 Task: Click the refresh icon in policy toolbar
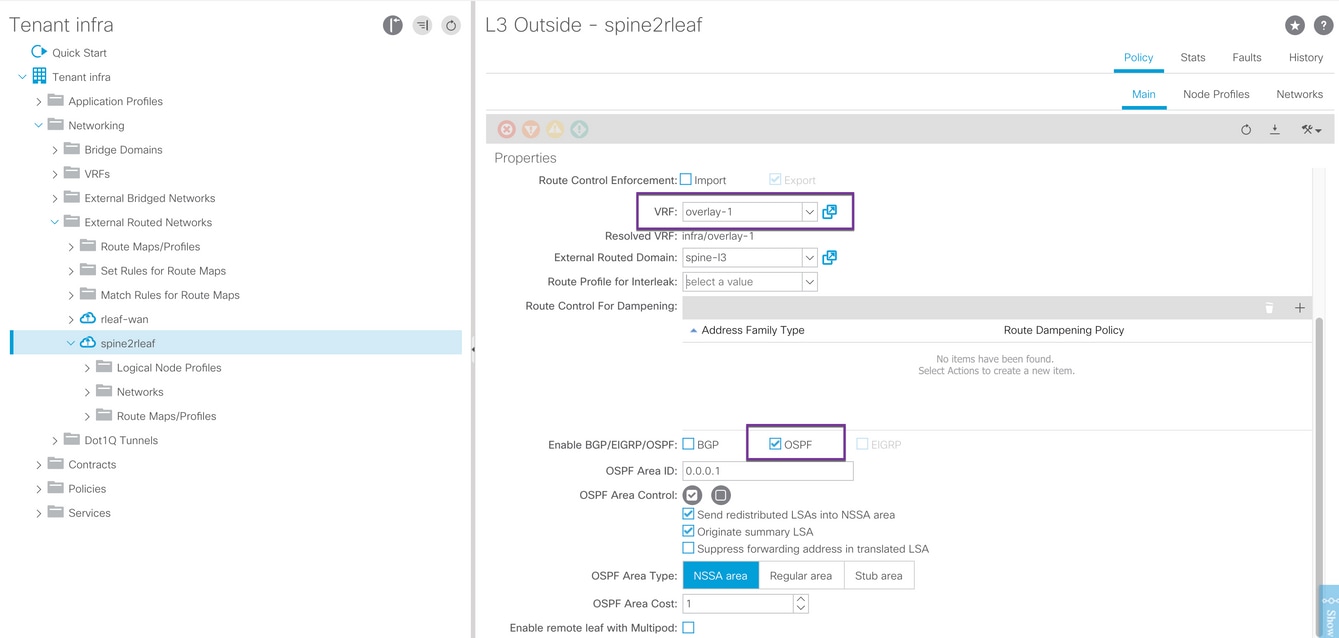pos(1246,130)
